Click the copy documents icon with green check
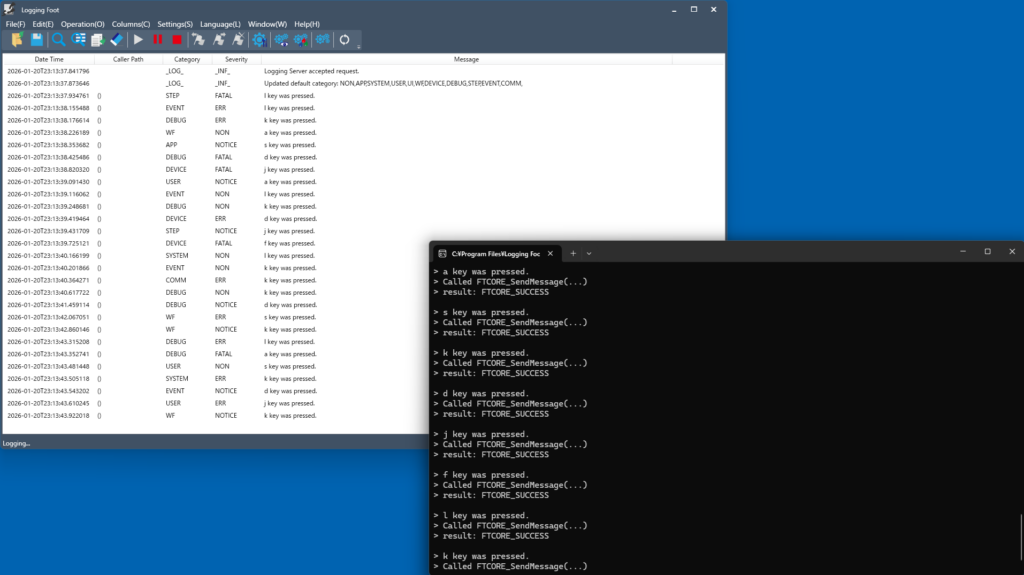Screen dimensions: 1024x575 pyautogui.click(x=98, y=39)
